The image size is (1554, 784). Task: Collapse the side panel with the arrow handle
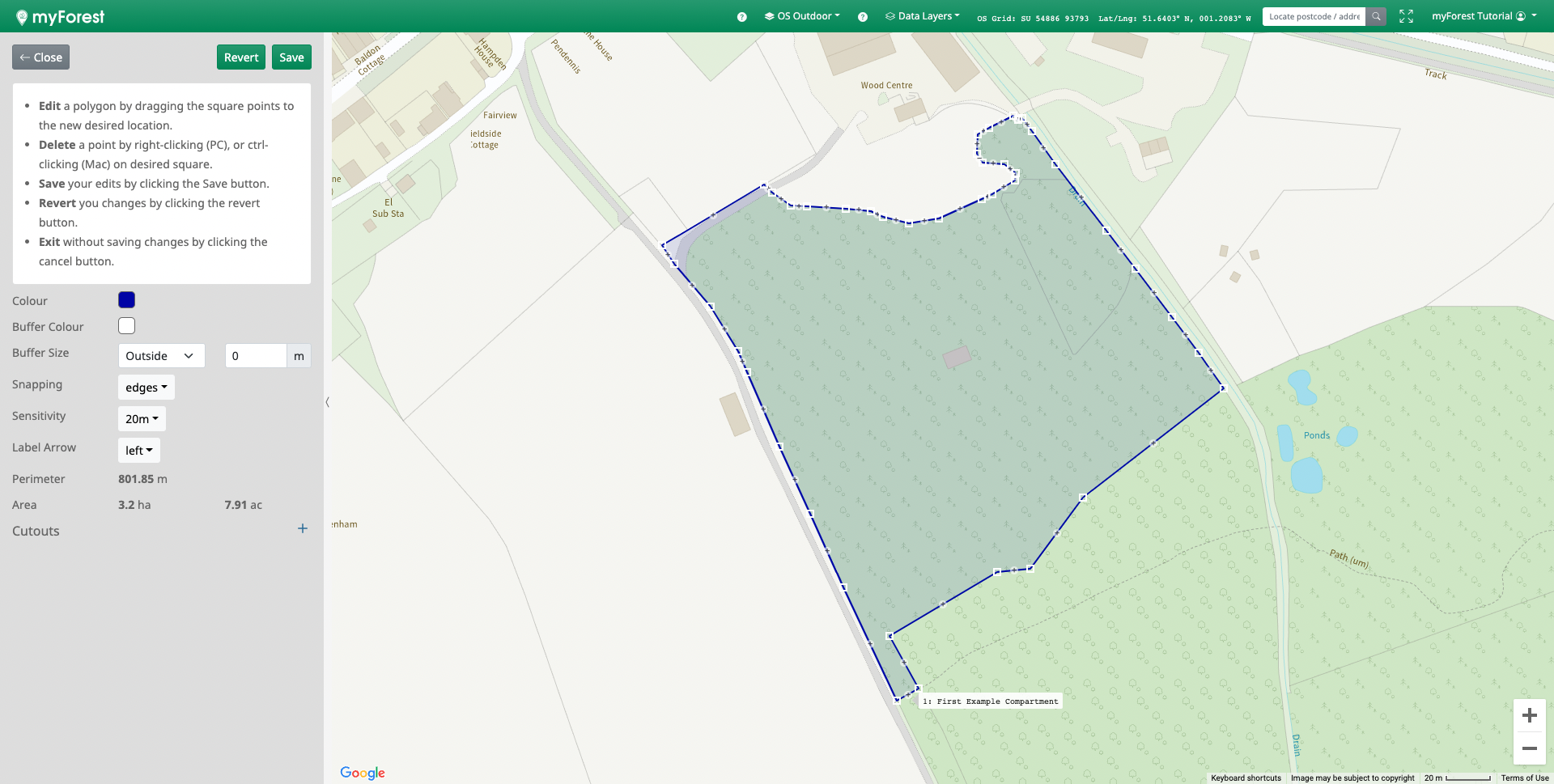(327, 401)
